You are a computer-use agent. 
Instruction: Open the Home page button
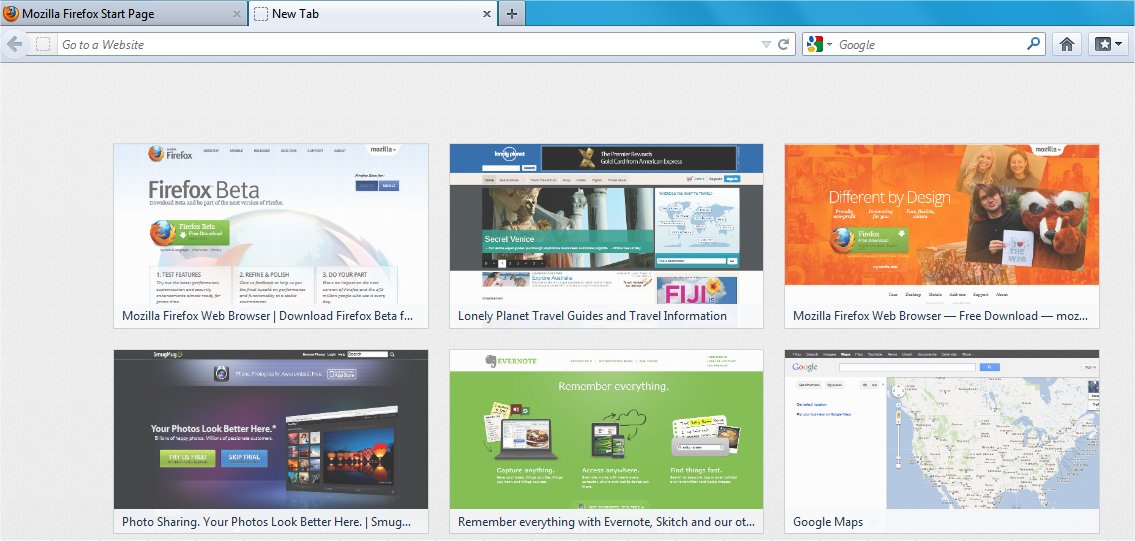pos(1067,44)
